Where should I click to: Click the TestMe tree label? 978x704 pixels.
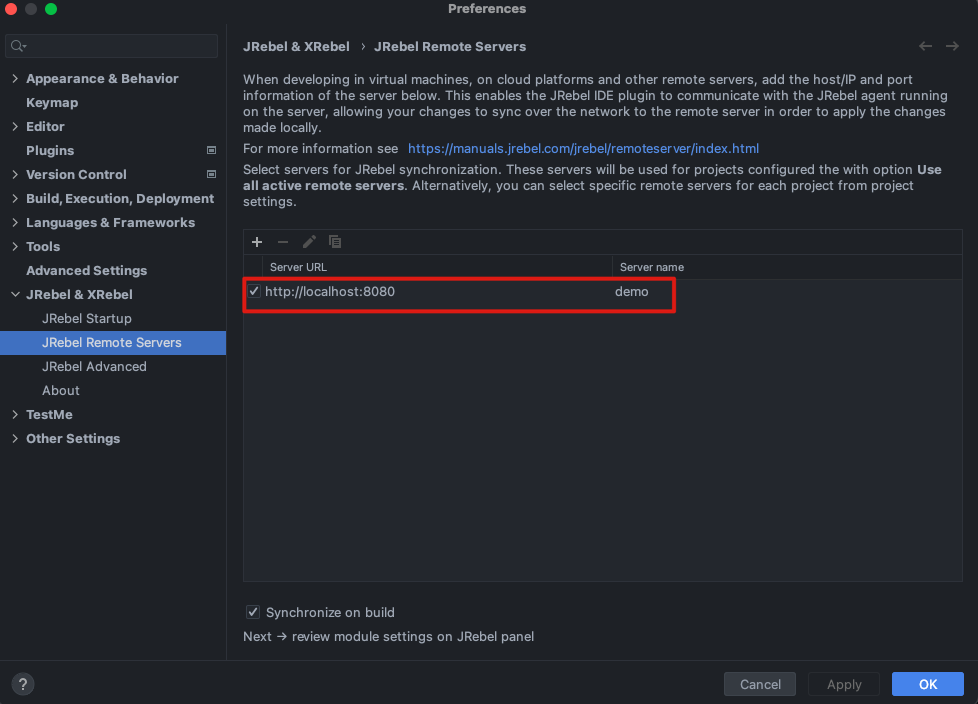pyautogui.click(x=49, y=415)
